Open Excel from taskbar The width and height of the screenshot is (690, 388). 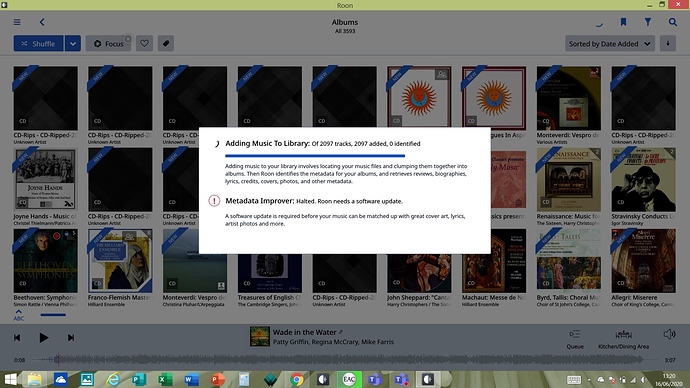pyautogui.click(x=165, y=379)
